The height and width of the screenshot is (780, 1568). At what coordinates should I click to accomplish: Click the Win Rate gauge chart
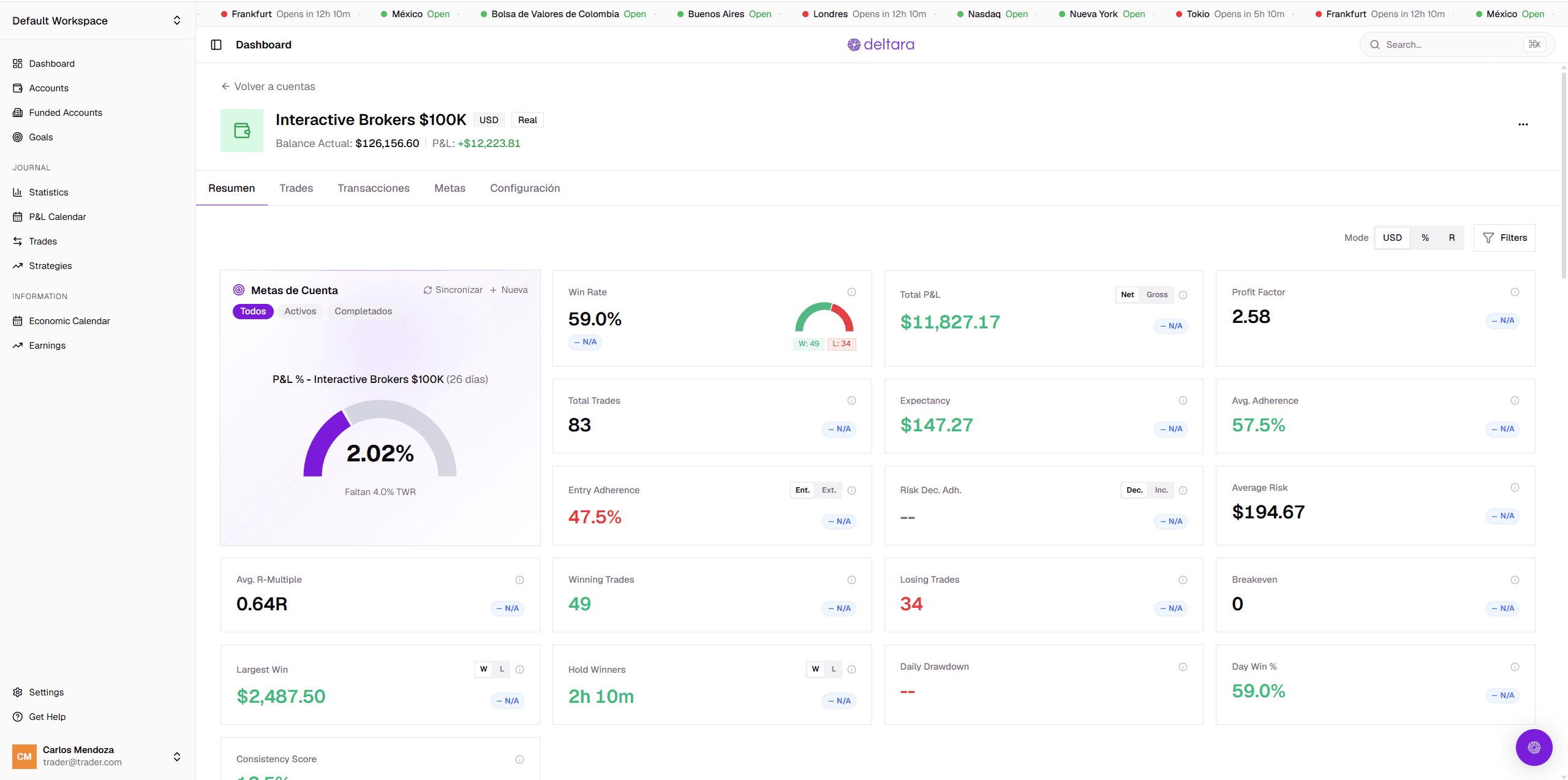point(824,317)
